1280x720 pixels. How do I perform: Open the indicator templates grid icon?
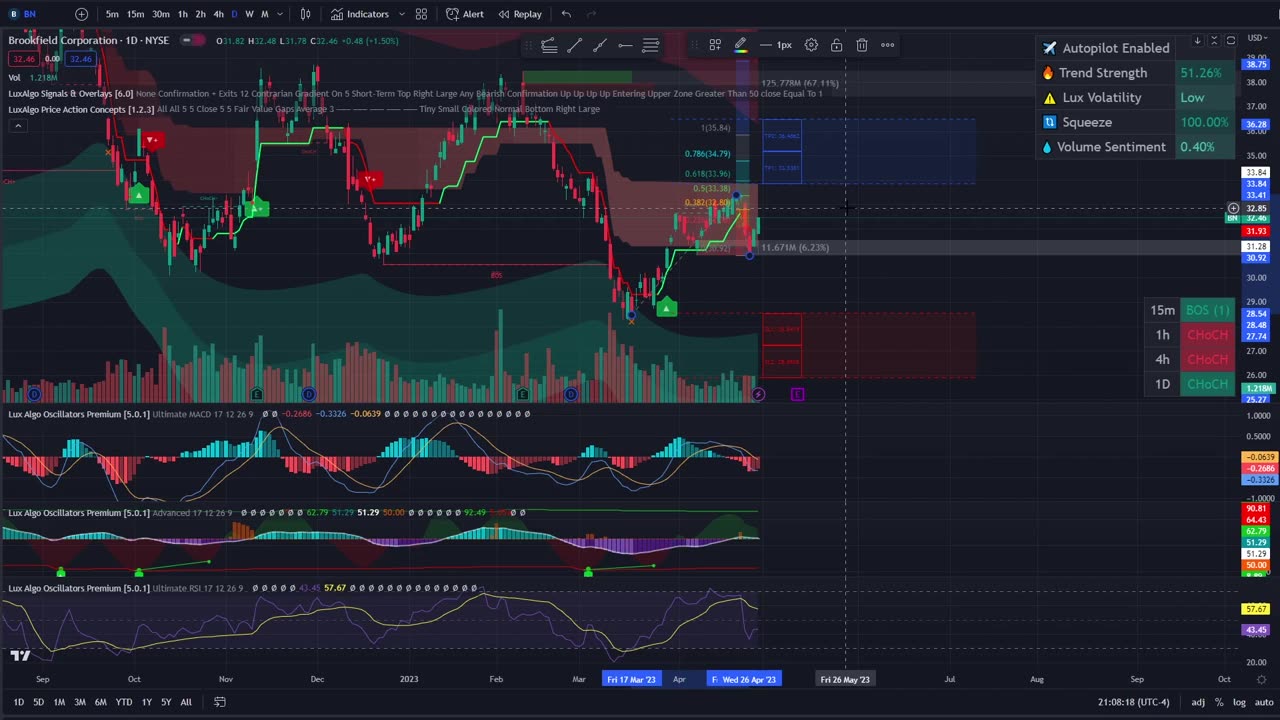coord(422,14)
